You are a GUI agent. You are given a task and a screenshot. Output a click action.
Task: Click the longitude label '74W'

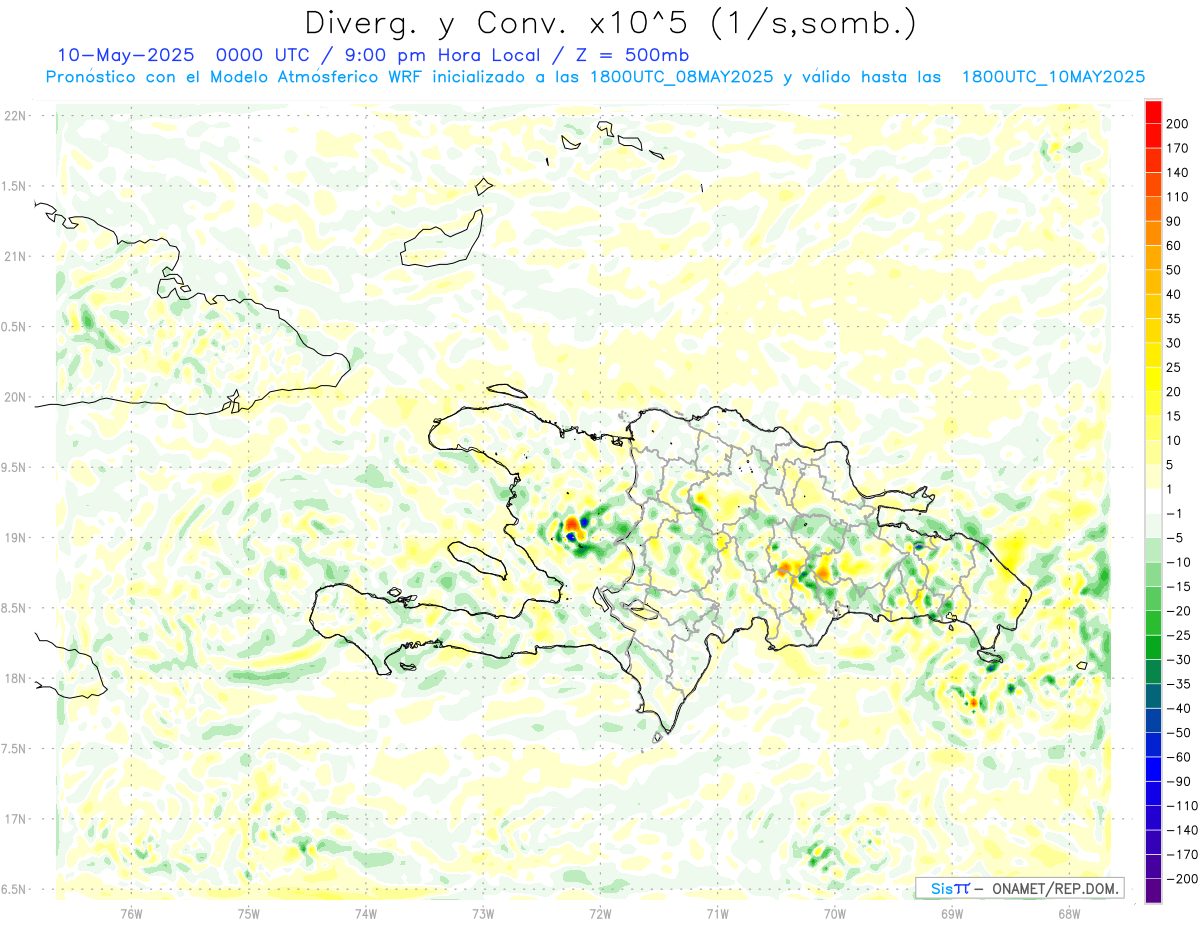coord(365,913)
